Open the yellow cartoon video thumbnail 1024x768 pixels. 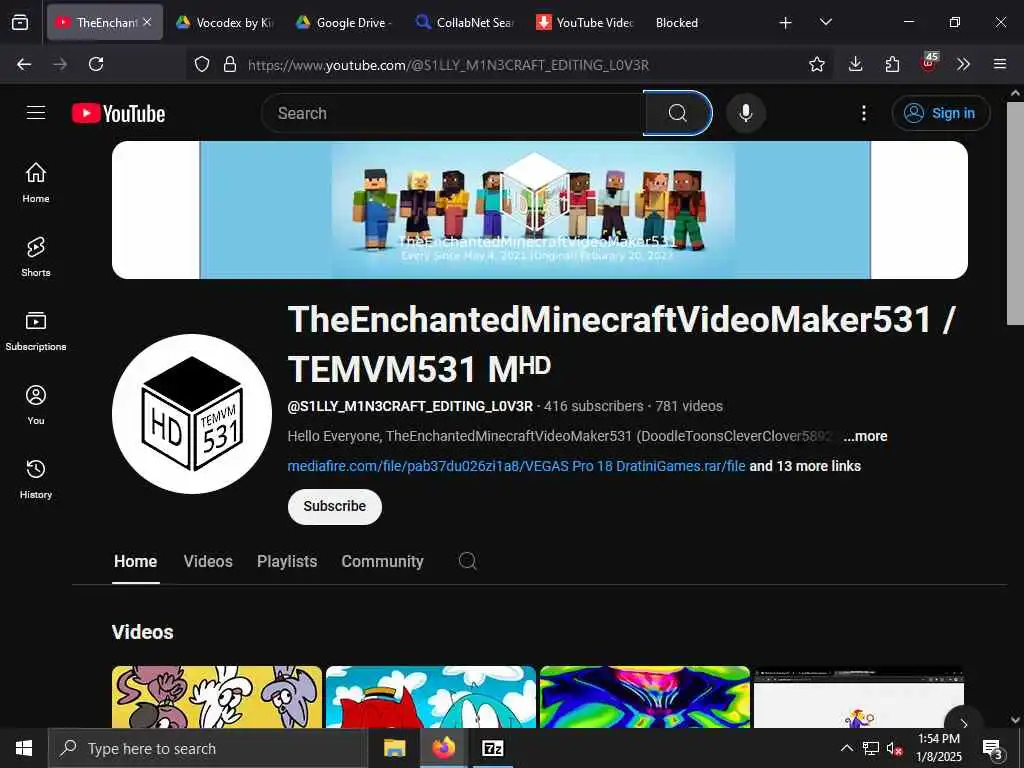pos(217,697)
